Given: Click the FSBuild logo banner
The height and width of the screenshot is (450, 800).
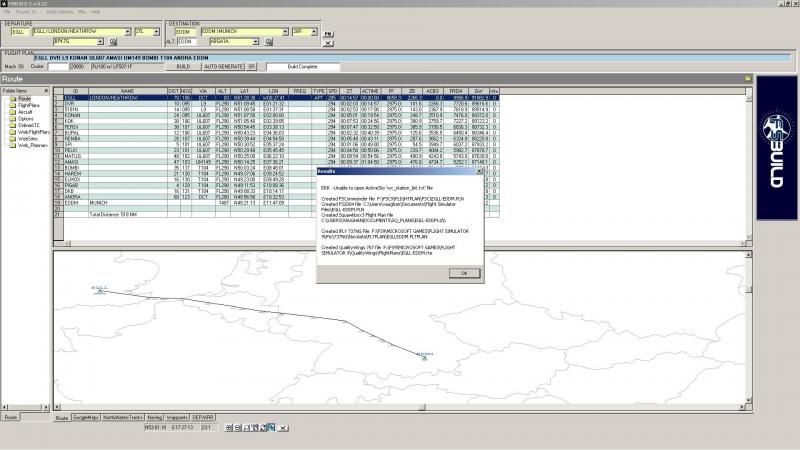Looking at the screenshot, I should pos(777,148).
